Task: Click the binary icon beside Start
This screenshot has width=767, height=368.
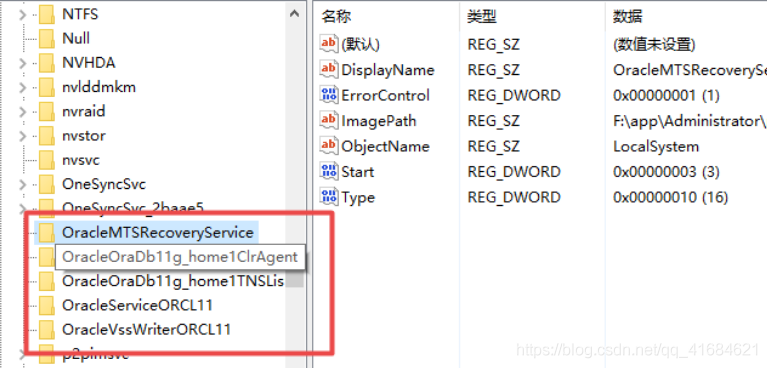Action: coord(329,171)
